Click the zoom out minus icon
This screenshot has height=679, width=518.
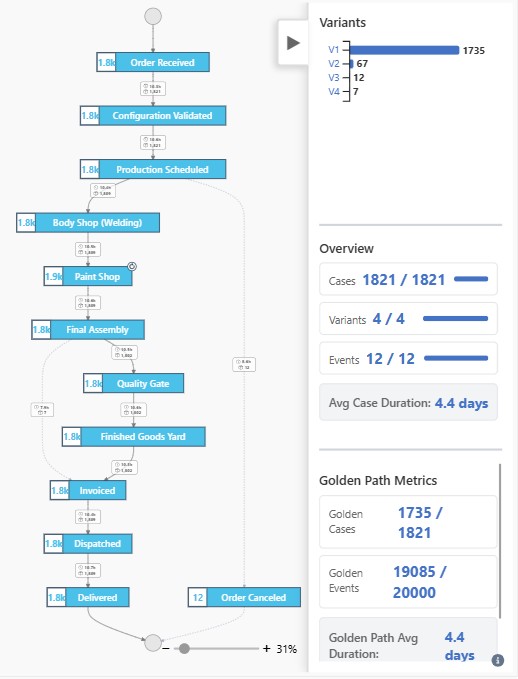[x=166, y=649]
